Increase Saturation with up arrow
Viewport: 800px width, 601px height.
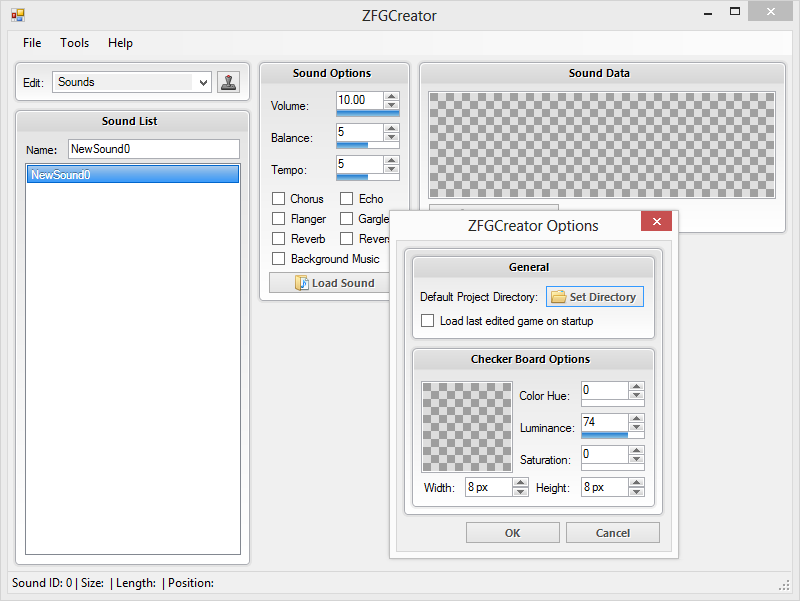click(636, 450)
